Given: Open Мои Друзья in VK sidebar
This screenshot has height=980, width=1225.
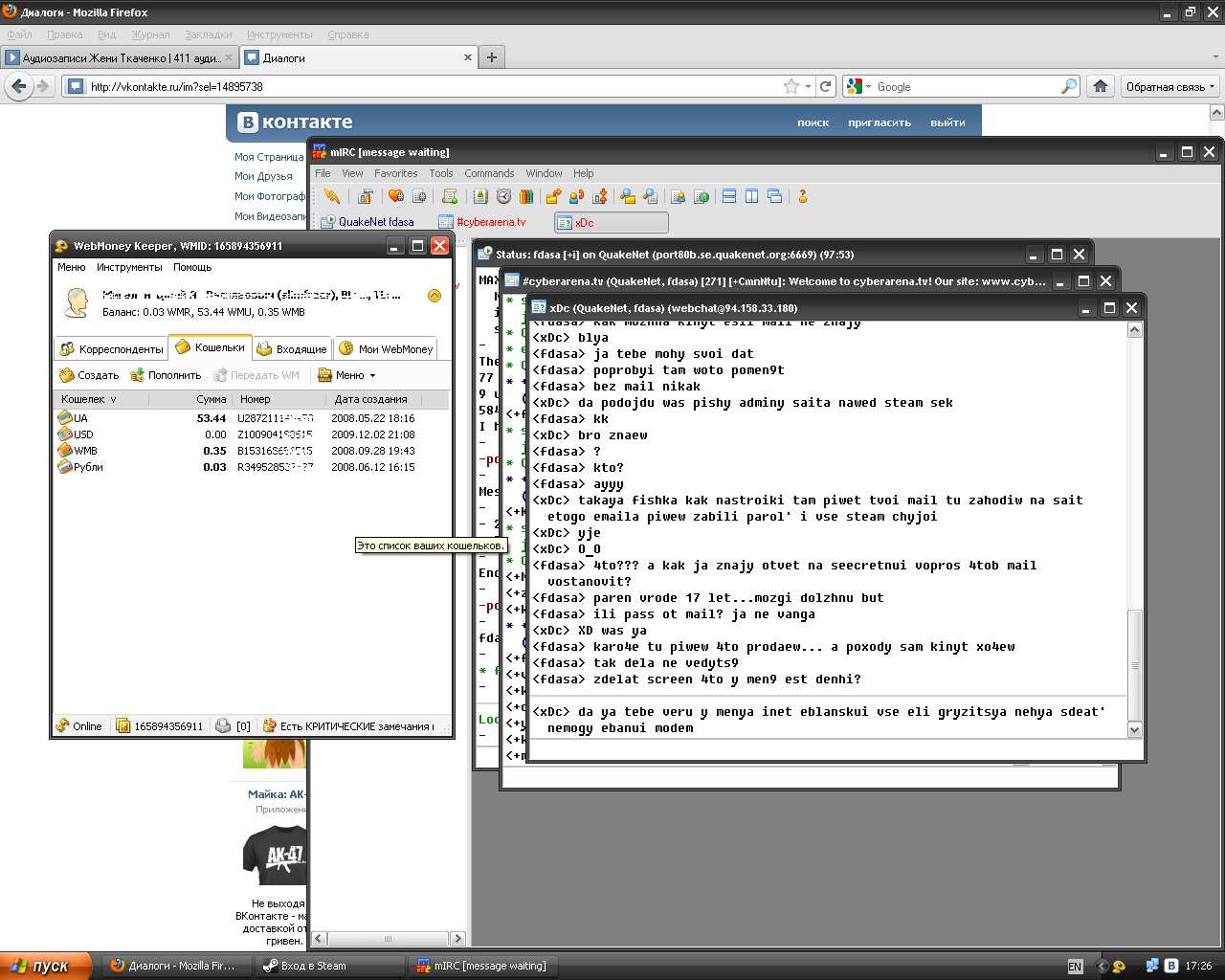Looking at the screenshot, I should coord(263,176).
